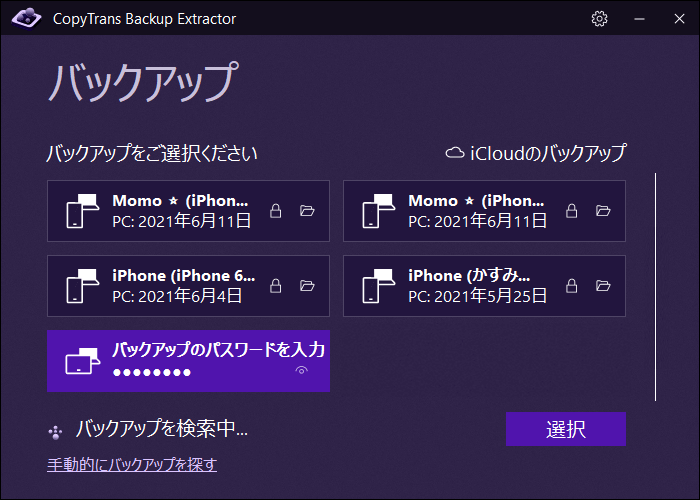Select the 2021年6月4日 iPhone 6 backup card
Viewport: 700px width, 500px height.
(188, 286)
